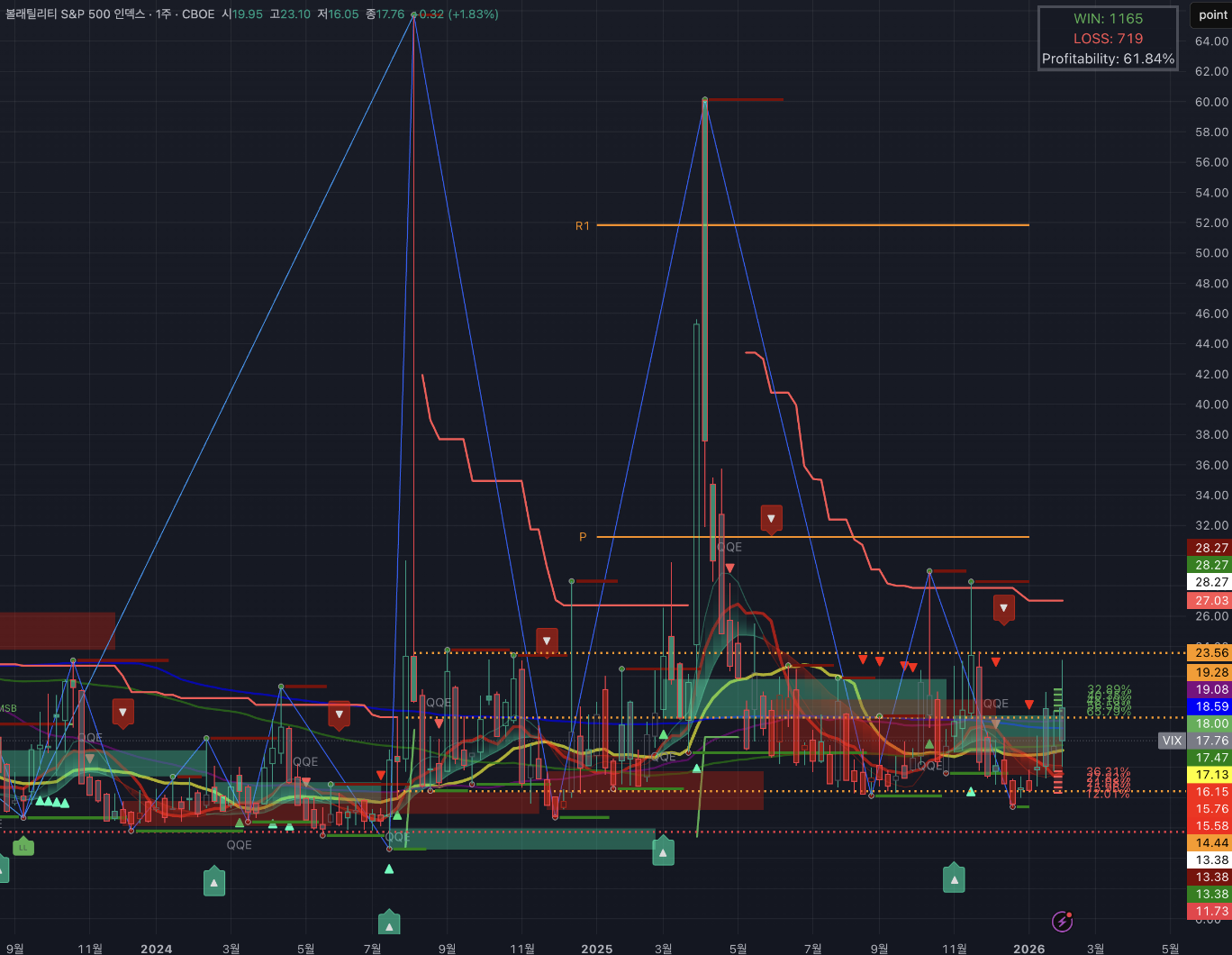Click the sell signal marker above the P line
This screenshot has height=955, width=1232.
[771, 518]
